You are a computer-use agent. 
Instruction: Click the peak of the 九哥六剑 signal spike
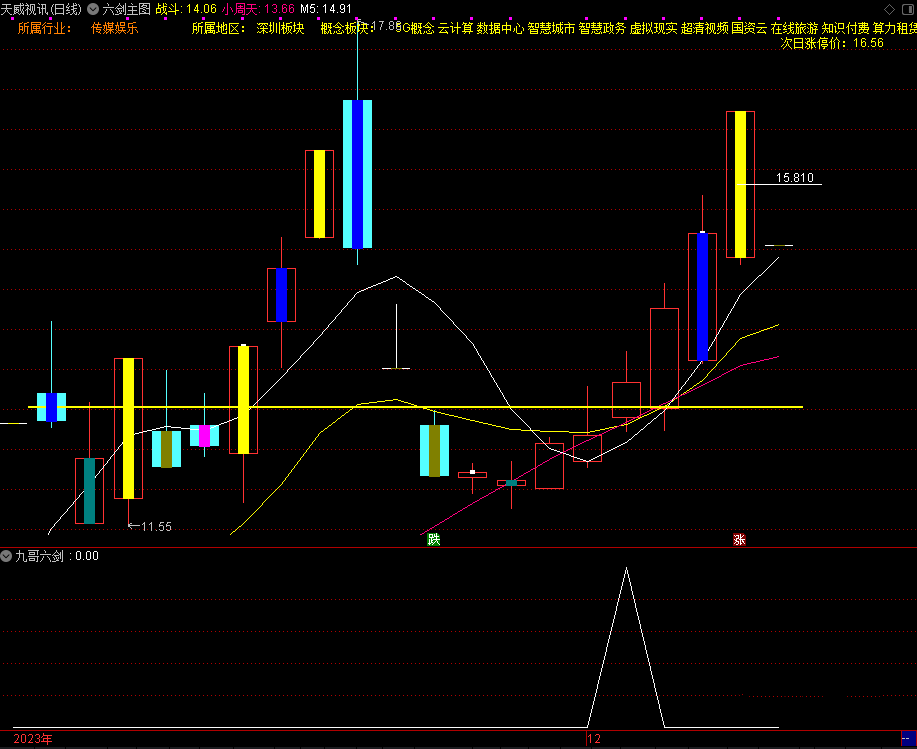[x=626, y=569]
